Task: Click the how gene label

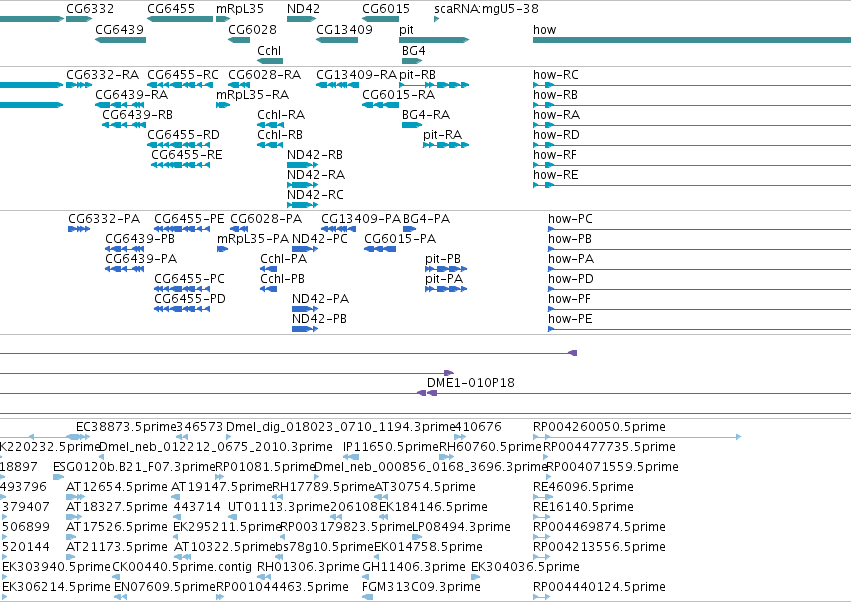Action: click(544, 29)
